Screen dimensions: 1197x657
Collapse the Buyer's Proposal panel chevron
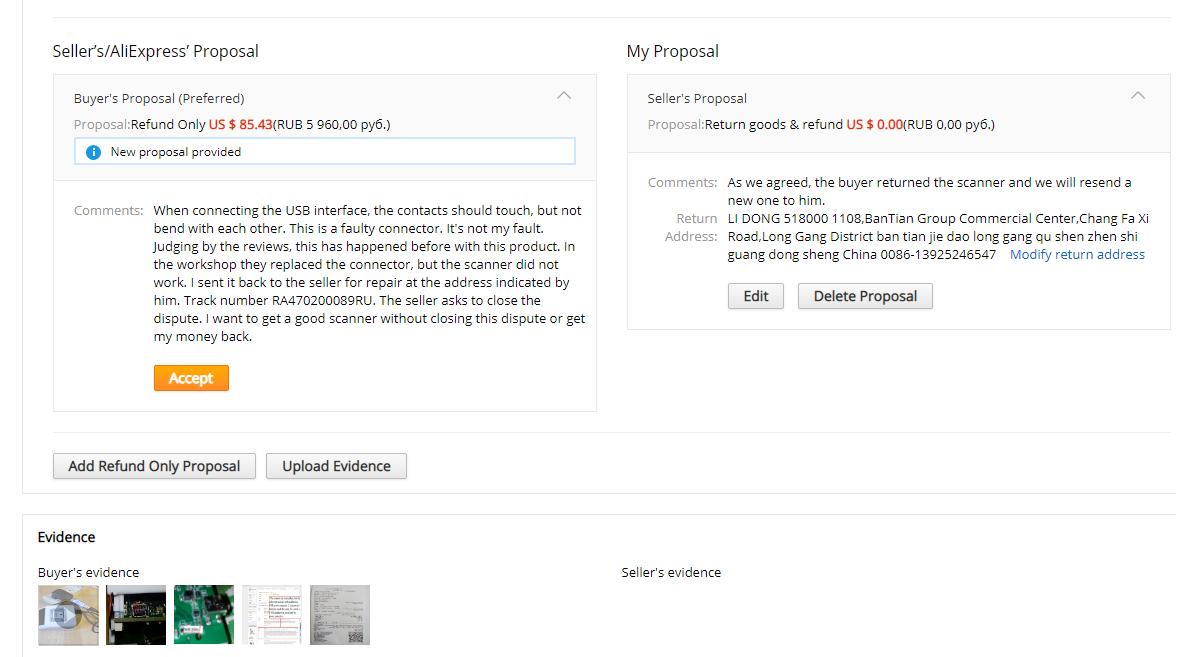click(x=564, y=96)
